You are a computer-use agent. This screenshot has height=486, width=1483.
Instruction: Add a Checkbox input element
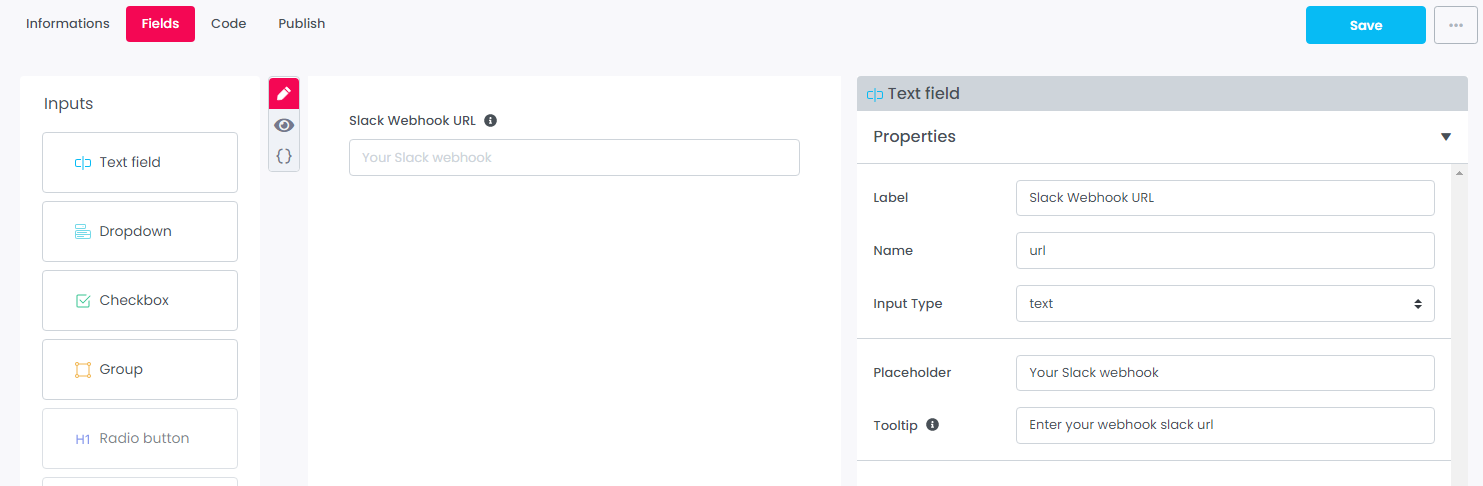140,300
